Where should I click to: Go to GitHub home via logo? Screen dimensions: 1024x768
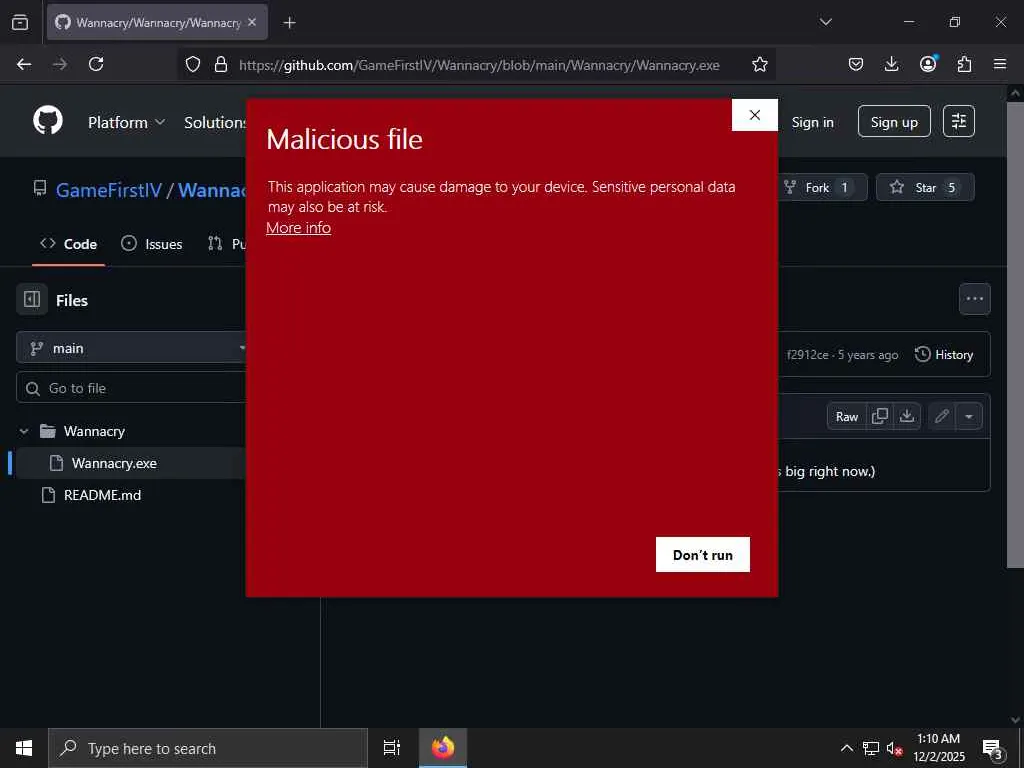pos(48,121)
